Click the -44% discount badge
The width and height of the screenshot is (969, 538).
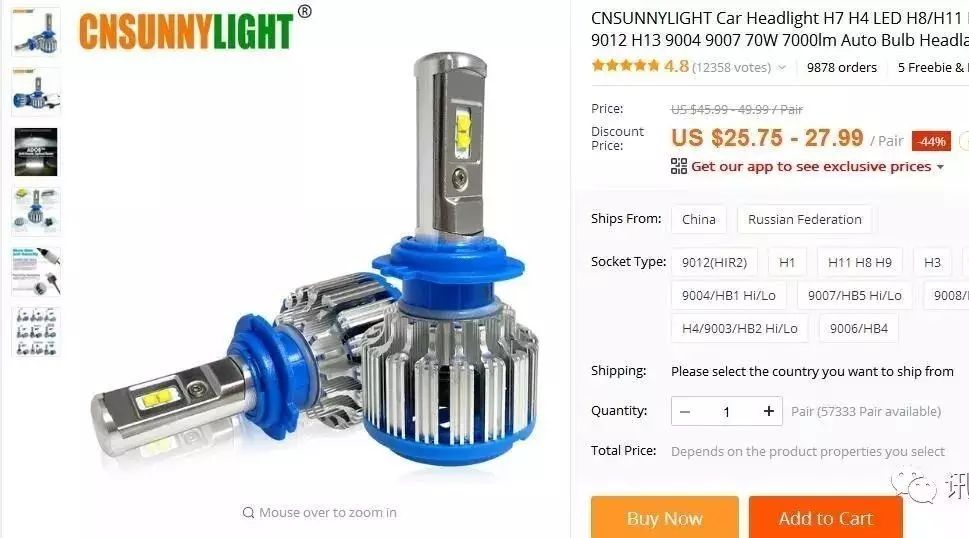931,141
